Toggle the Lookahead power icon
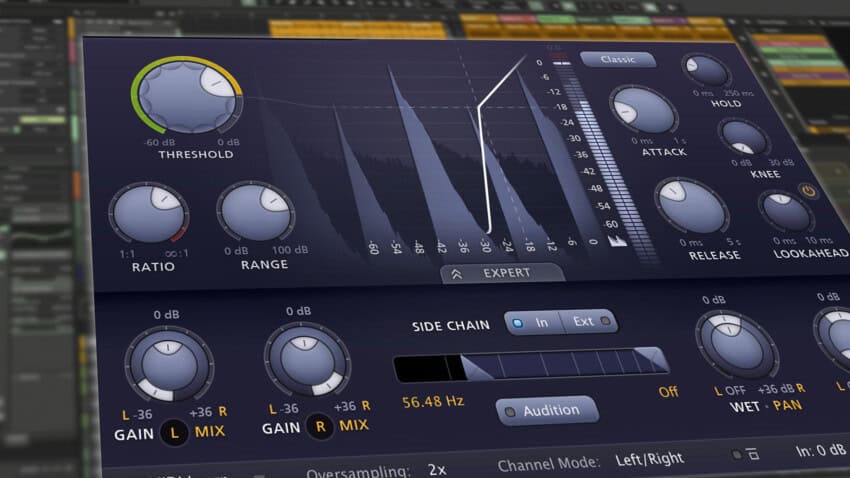 [808, 191]
